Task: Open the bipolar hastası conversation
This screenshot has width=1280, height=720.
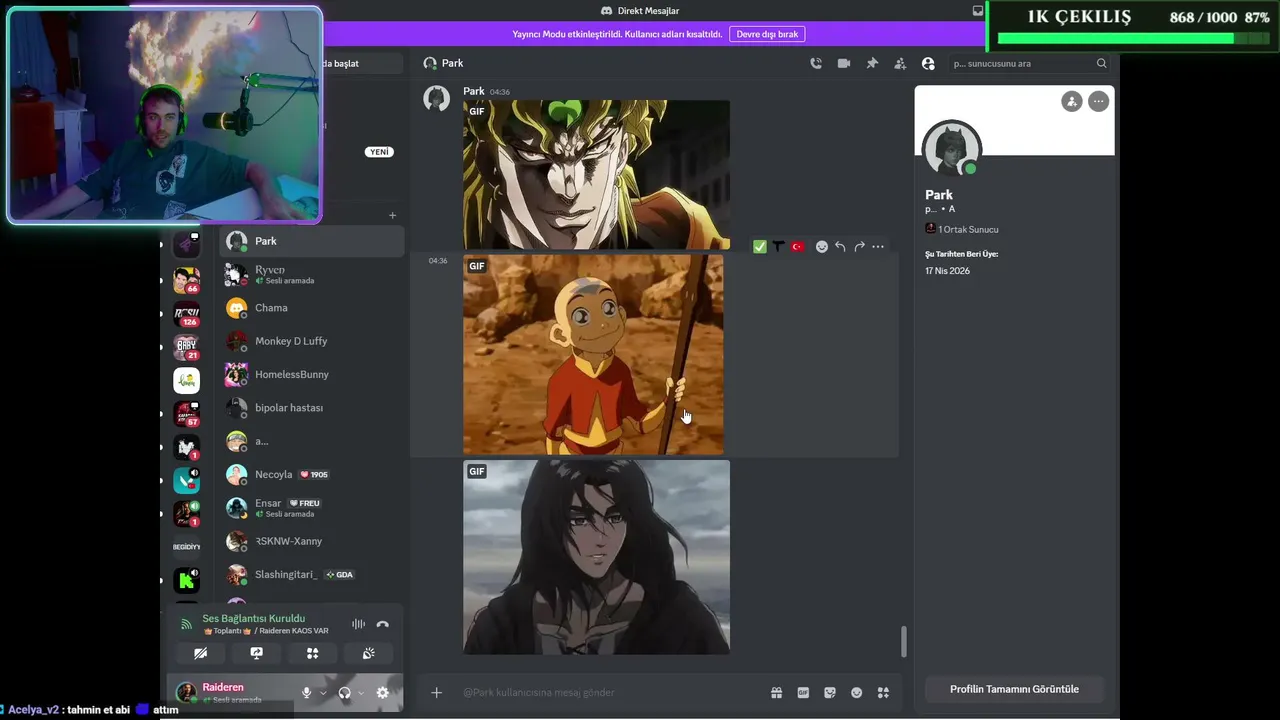Action: tap(312, 408)
